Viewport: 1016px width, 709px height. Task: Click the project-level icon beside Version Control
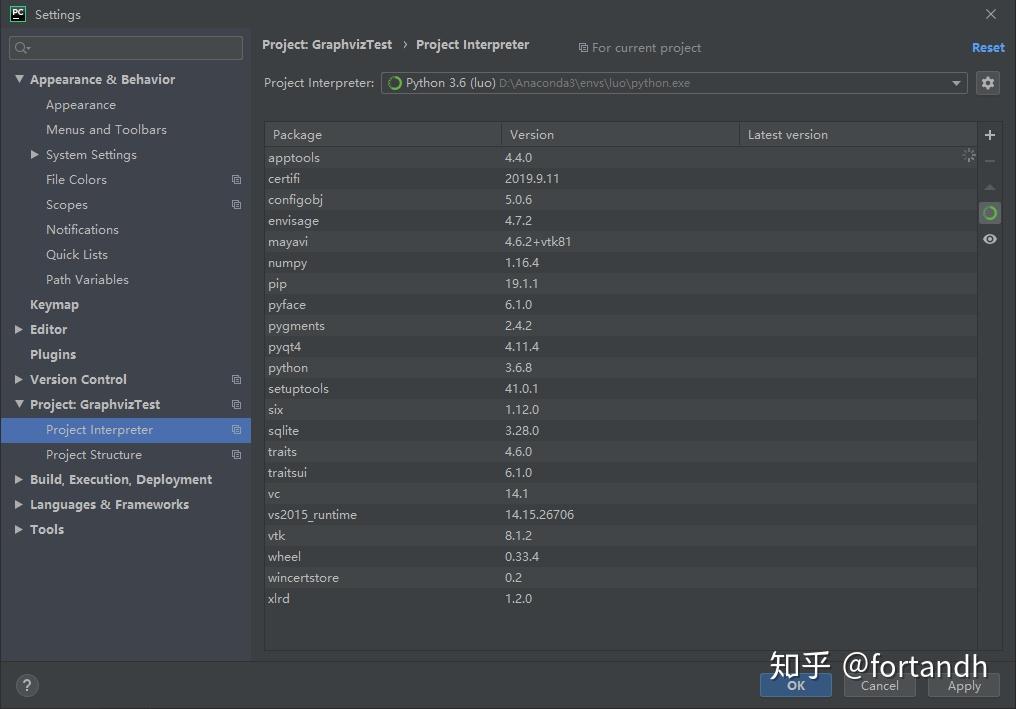point(236,379)
